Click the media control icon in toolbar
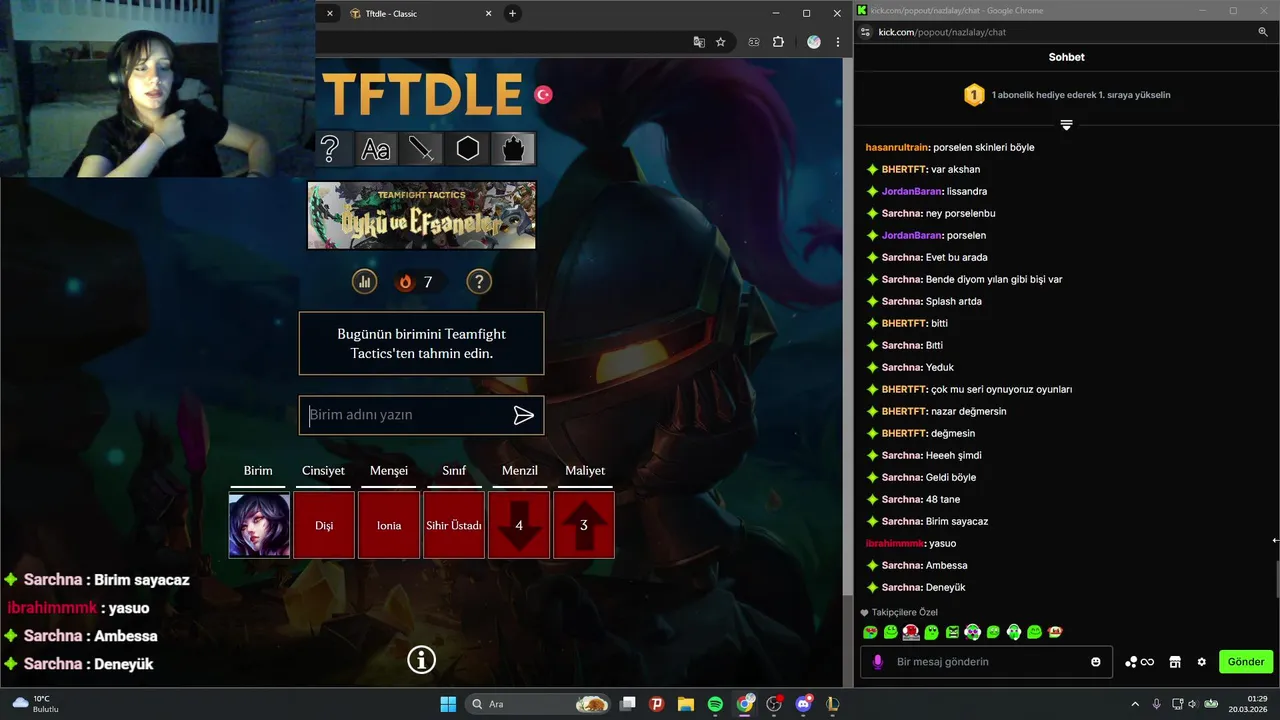The height and width of the screenshot is (720, 1280). coord(754,42)
